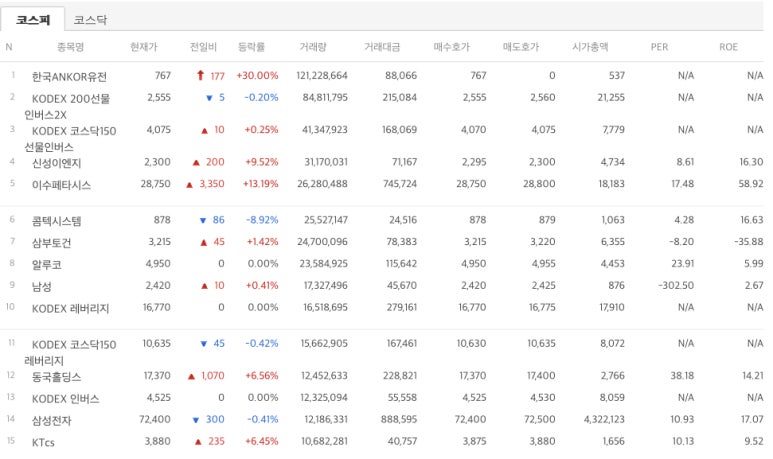Image resolution: width=773 pixels, height=459 pixels.
Task: Open the 동국홀딩스 stock link
Action: (56, 377)
